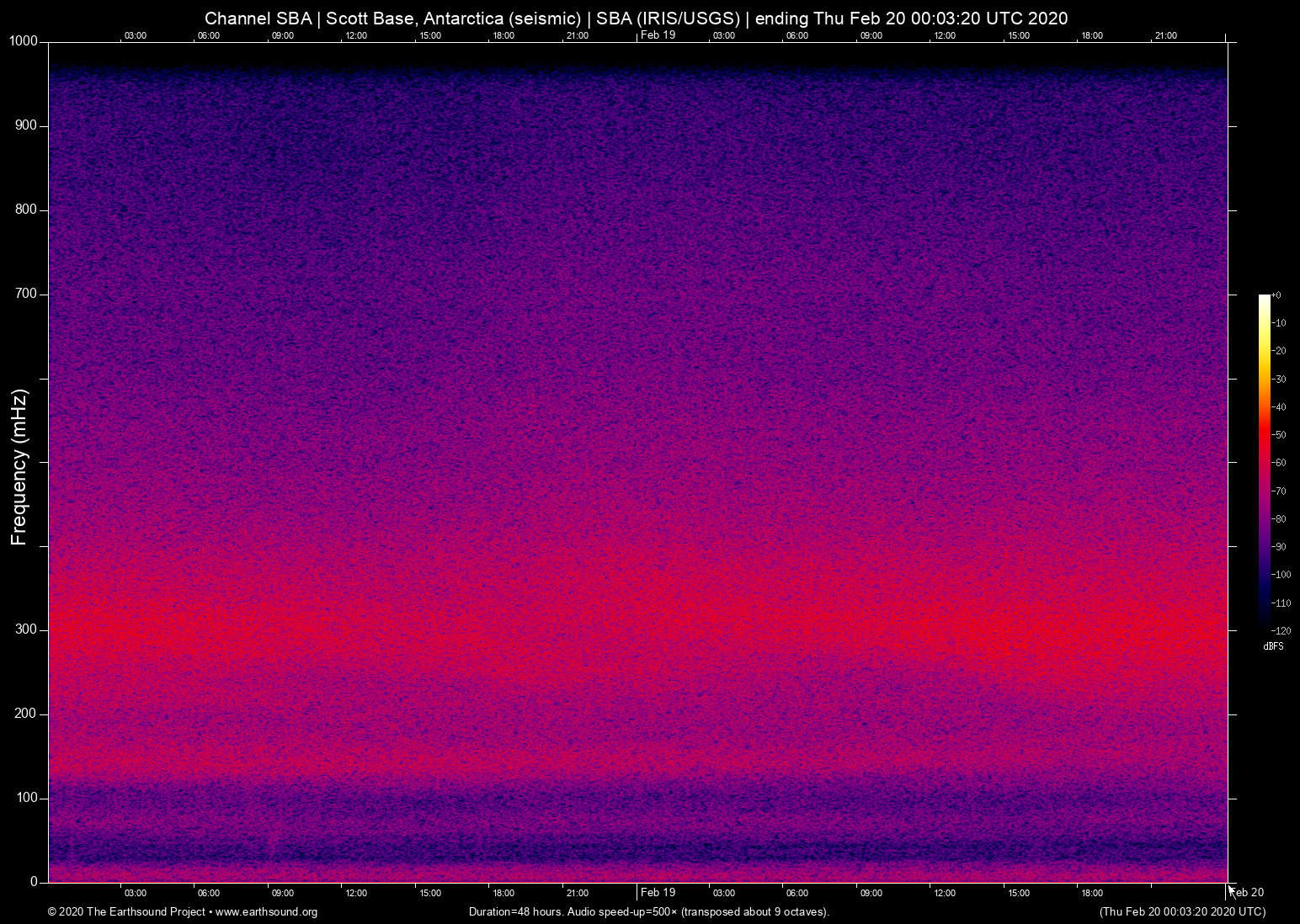The height and width of the screenshot is (924, 1300).
Task: Click the '-60' color scale value
Action: tap(1278, 463)
